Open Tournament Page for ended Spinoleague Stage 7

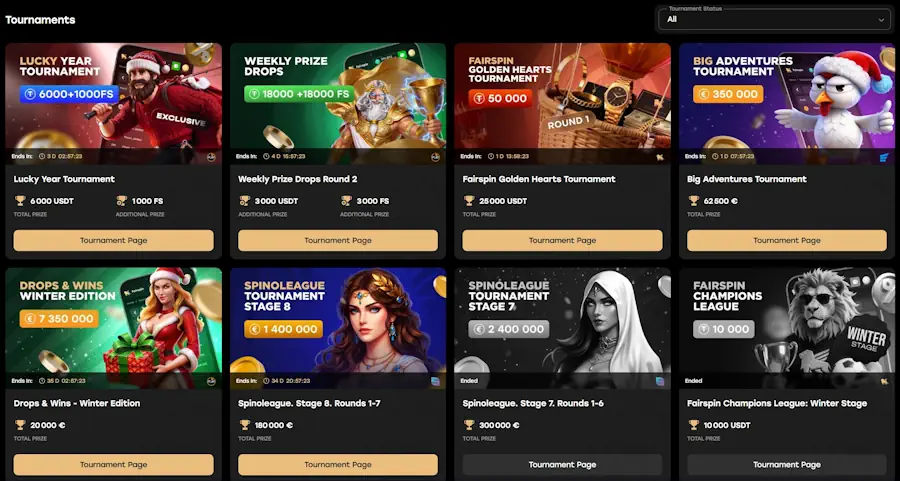[x=562, y=464]
